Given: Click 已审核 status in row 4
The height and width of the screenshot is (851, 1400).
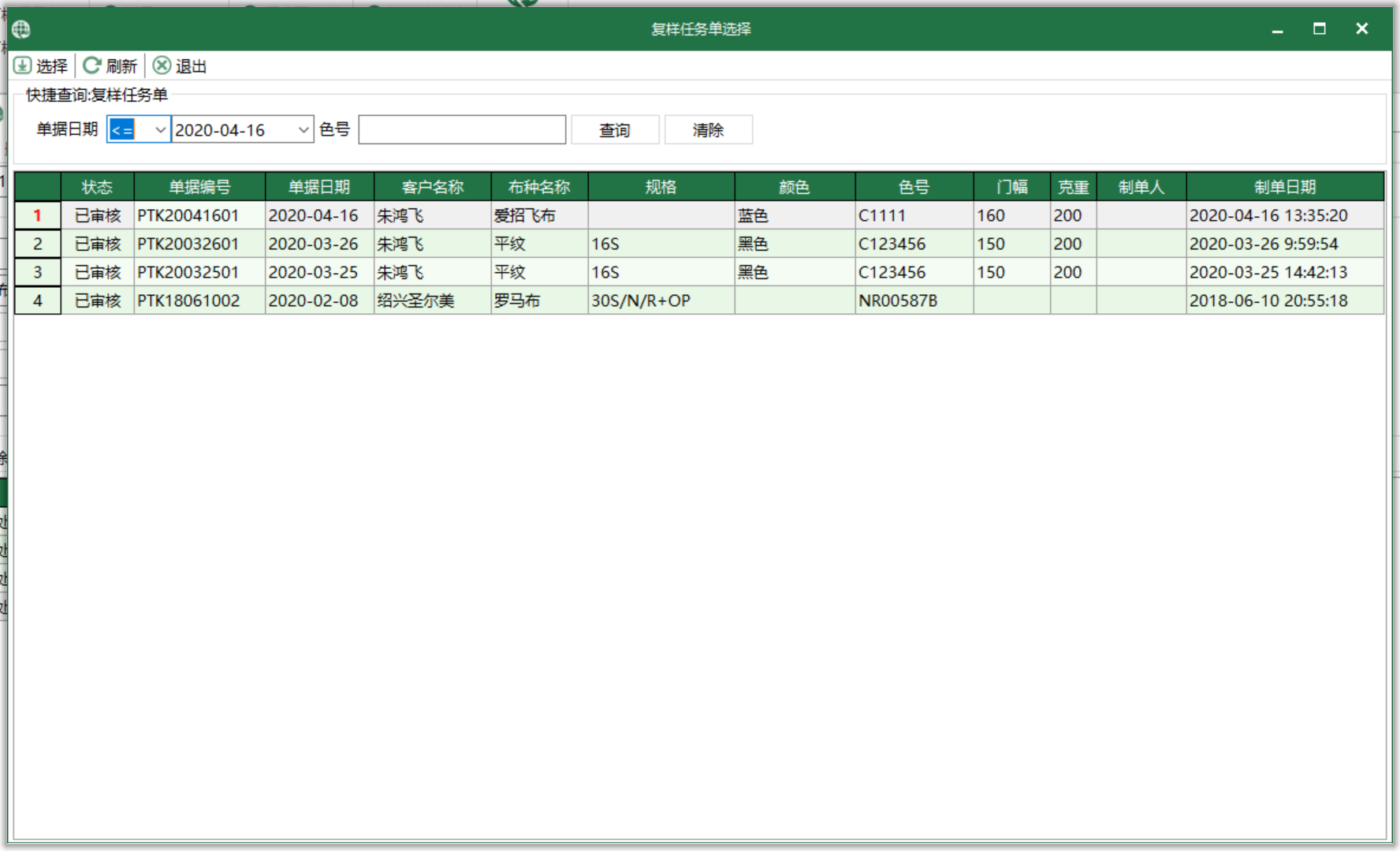Looking at the screenshot, I should pyautogui.click(x=98, y=300).
